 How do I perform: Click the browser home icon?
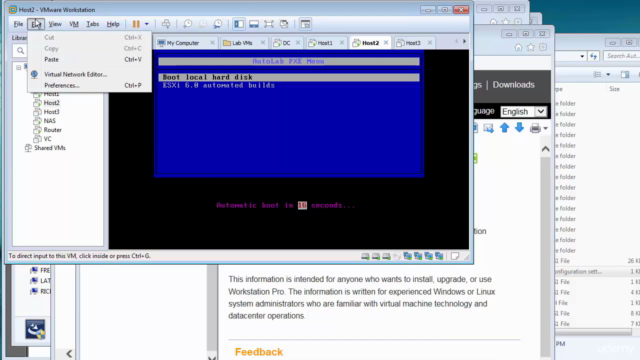pos(518,47)
